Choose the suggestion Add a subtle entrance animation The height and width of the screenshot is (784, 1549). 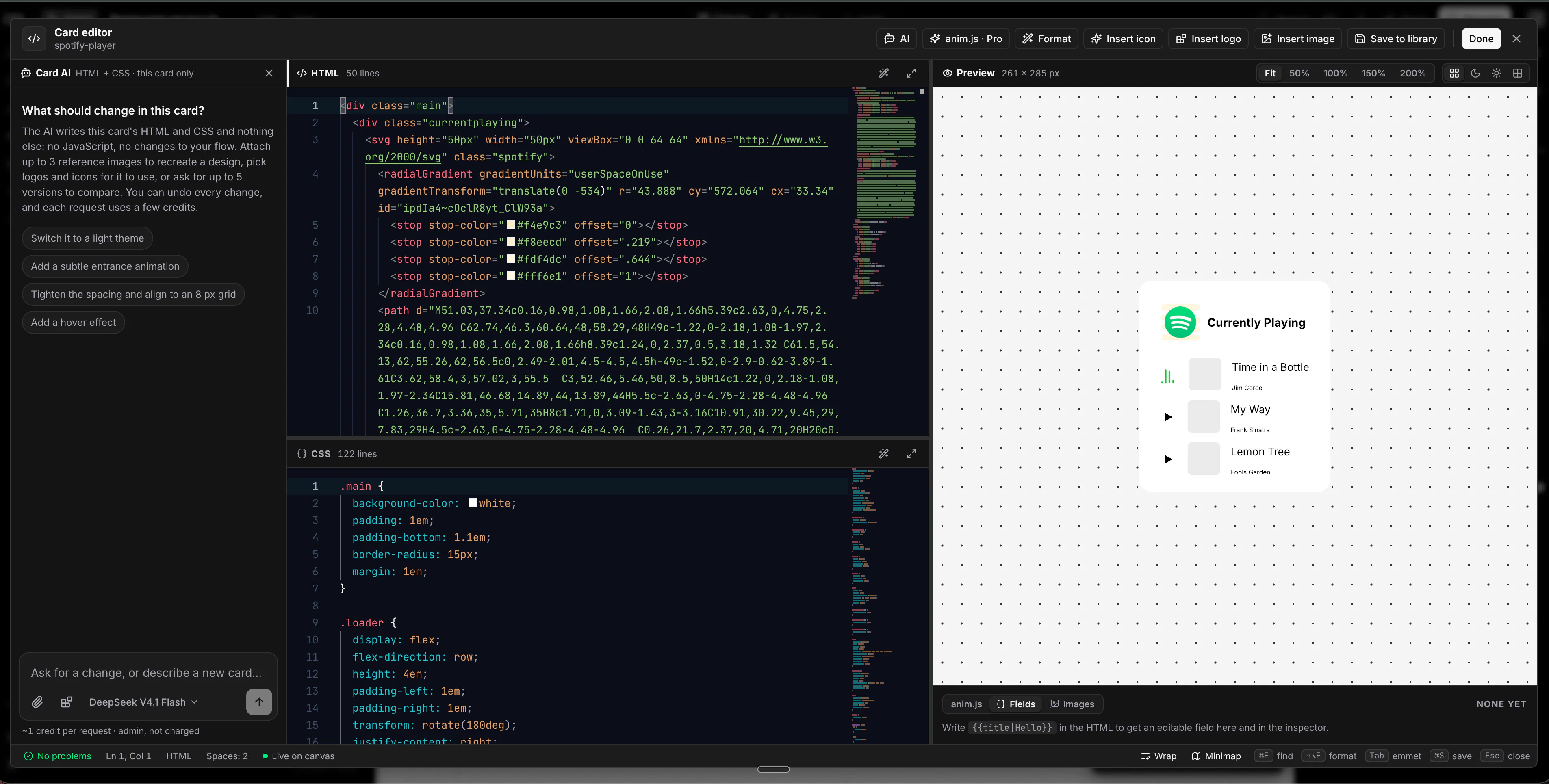pyautogui.click(x=105, y=266)
